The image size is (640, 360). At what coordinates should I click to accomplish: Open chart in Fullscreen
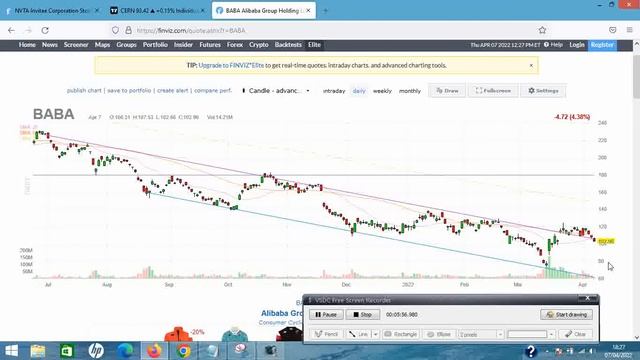pos(493,91)
